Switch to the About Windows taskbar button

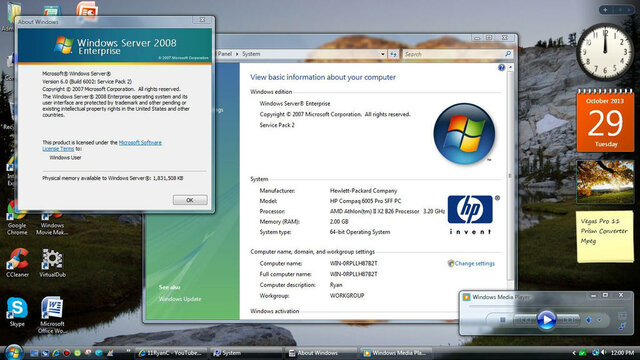pyautogui.click(x=321, y=353)
